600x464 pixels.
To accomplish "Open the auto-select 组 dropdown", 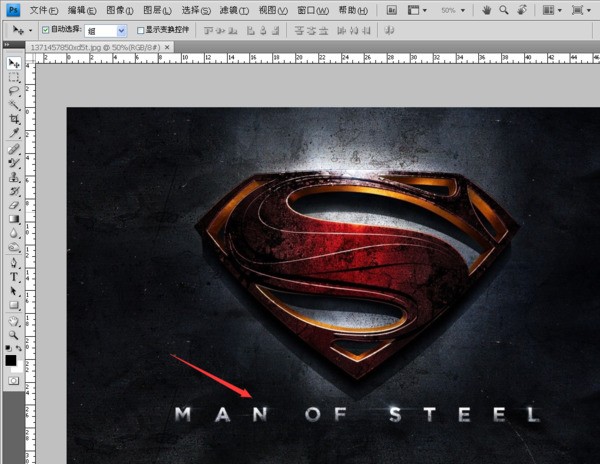I will point(106,31).
